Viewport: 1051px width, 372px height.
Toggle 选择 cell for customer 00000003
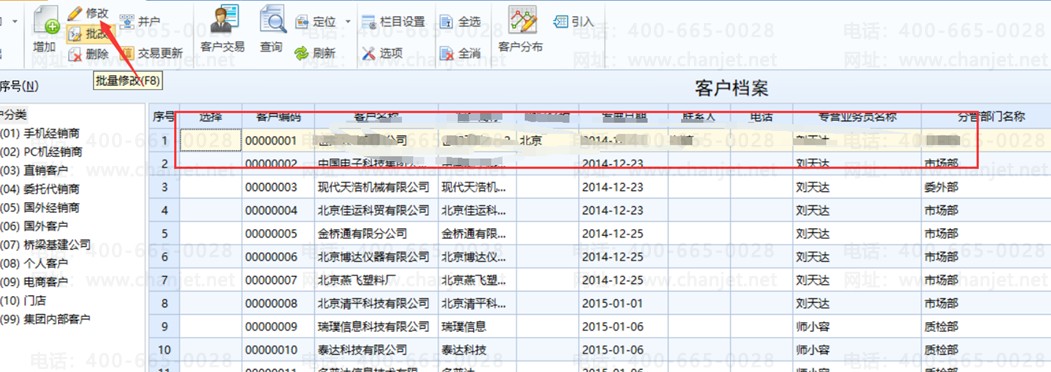210,187
